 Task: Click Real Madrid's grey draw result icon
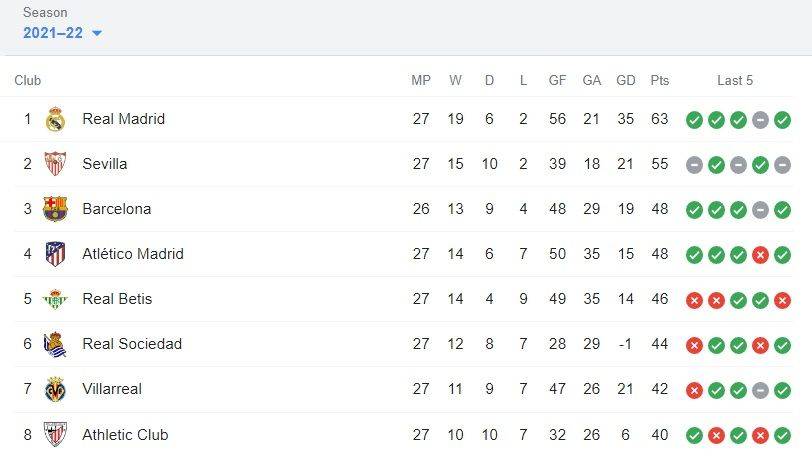coord(760,120)
